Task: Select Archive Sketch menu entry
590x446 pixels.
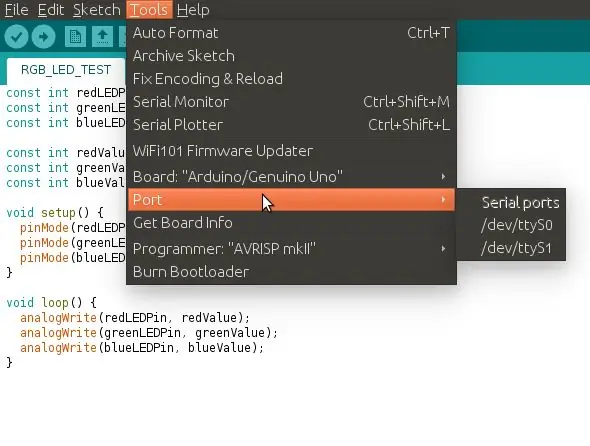Action: (x=291, y=56)
